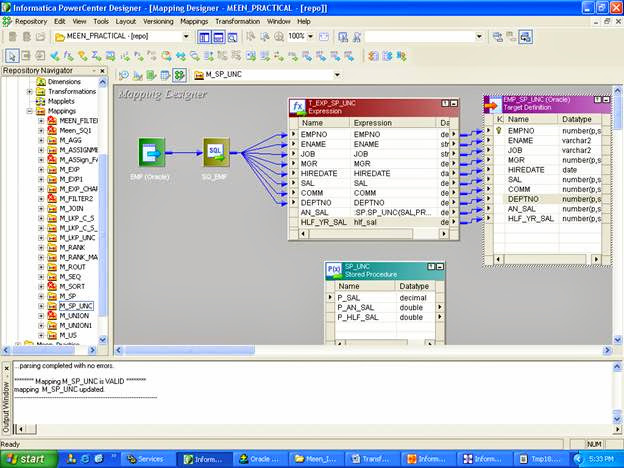Toggle the Repository Navigator view button

204,37
